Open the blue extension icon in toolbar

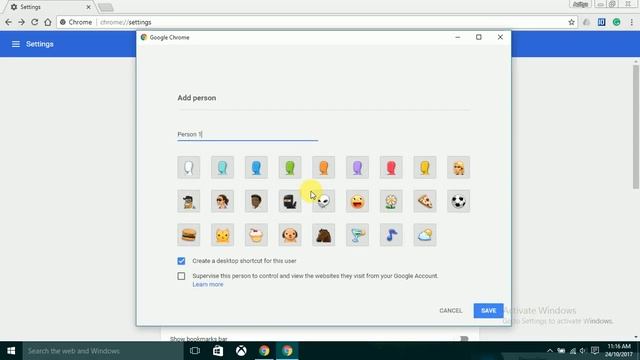coord(601,22)
